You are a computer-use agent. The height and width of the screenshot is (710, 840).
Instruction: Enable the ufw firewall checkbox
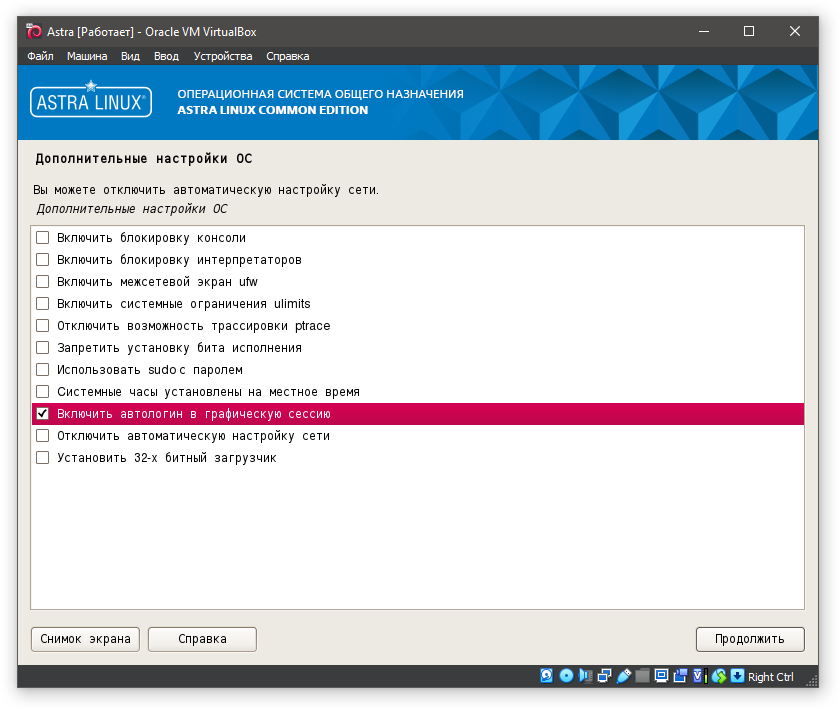42,281
